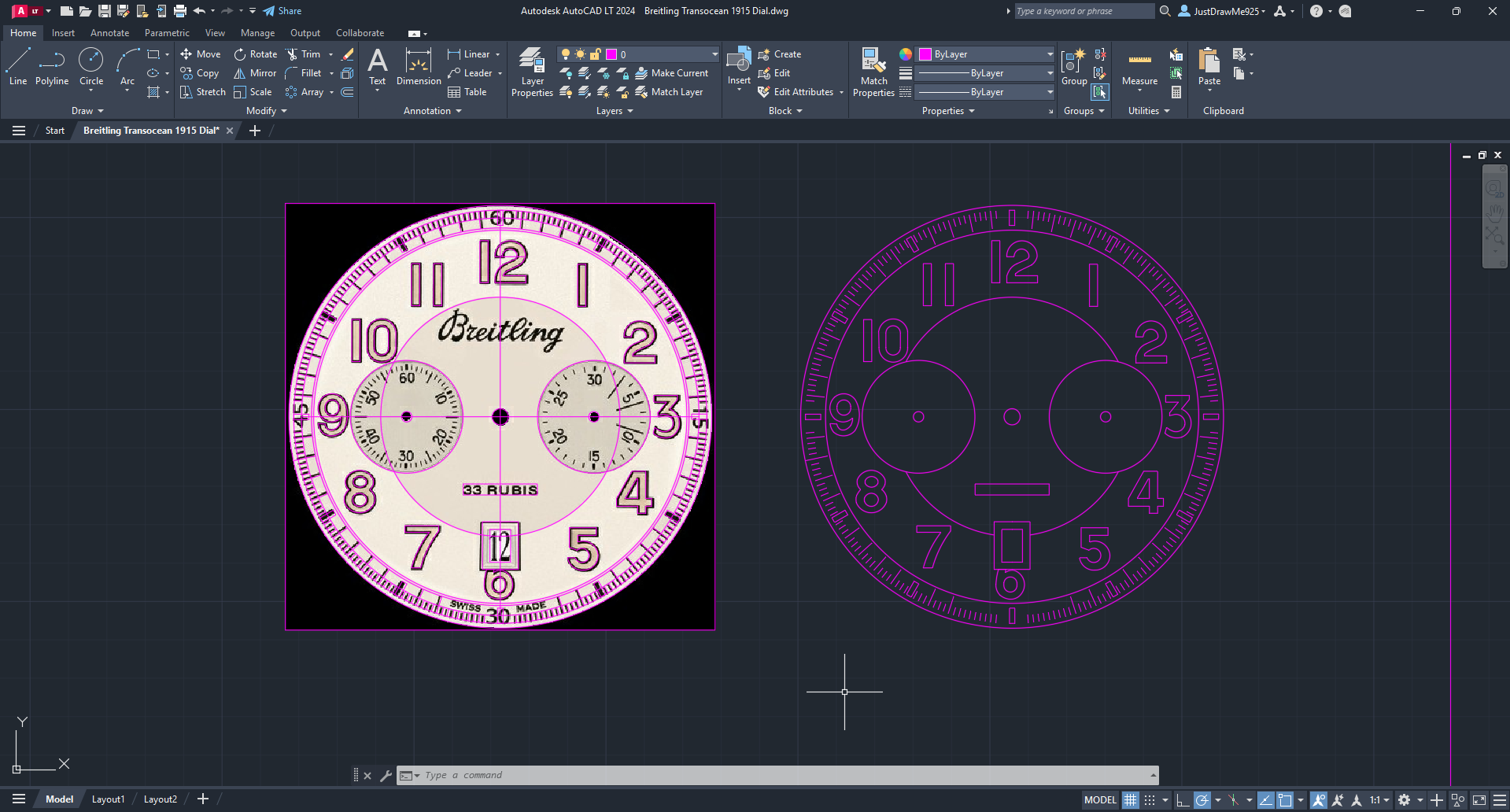Select the Polyline tool
The height and width of the screenshot is (812, 1510).
pos(52,66)
